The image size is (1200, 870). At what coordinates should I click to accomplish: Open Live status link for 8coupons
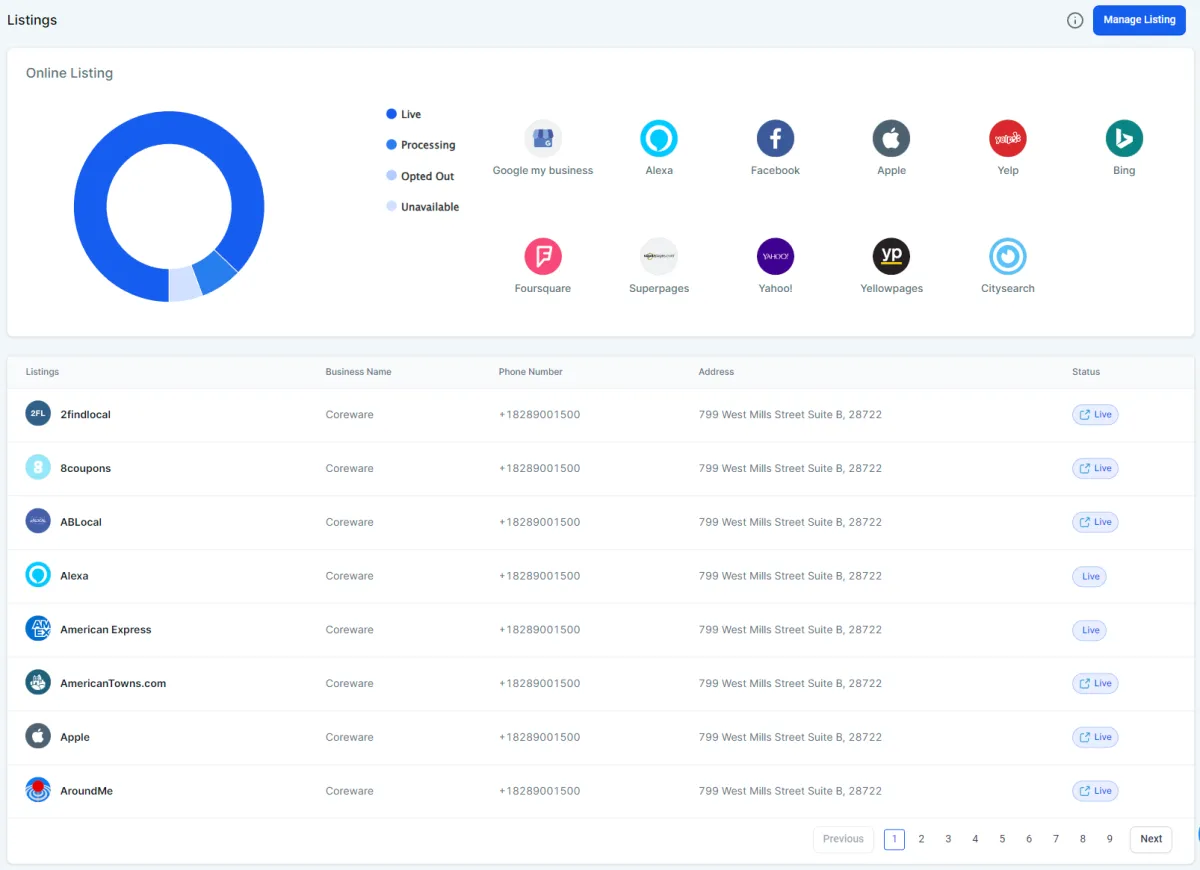[1095, 468]
